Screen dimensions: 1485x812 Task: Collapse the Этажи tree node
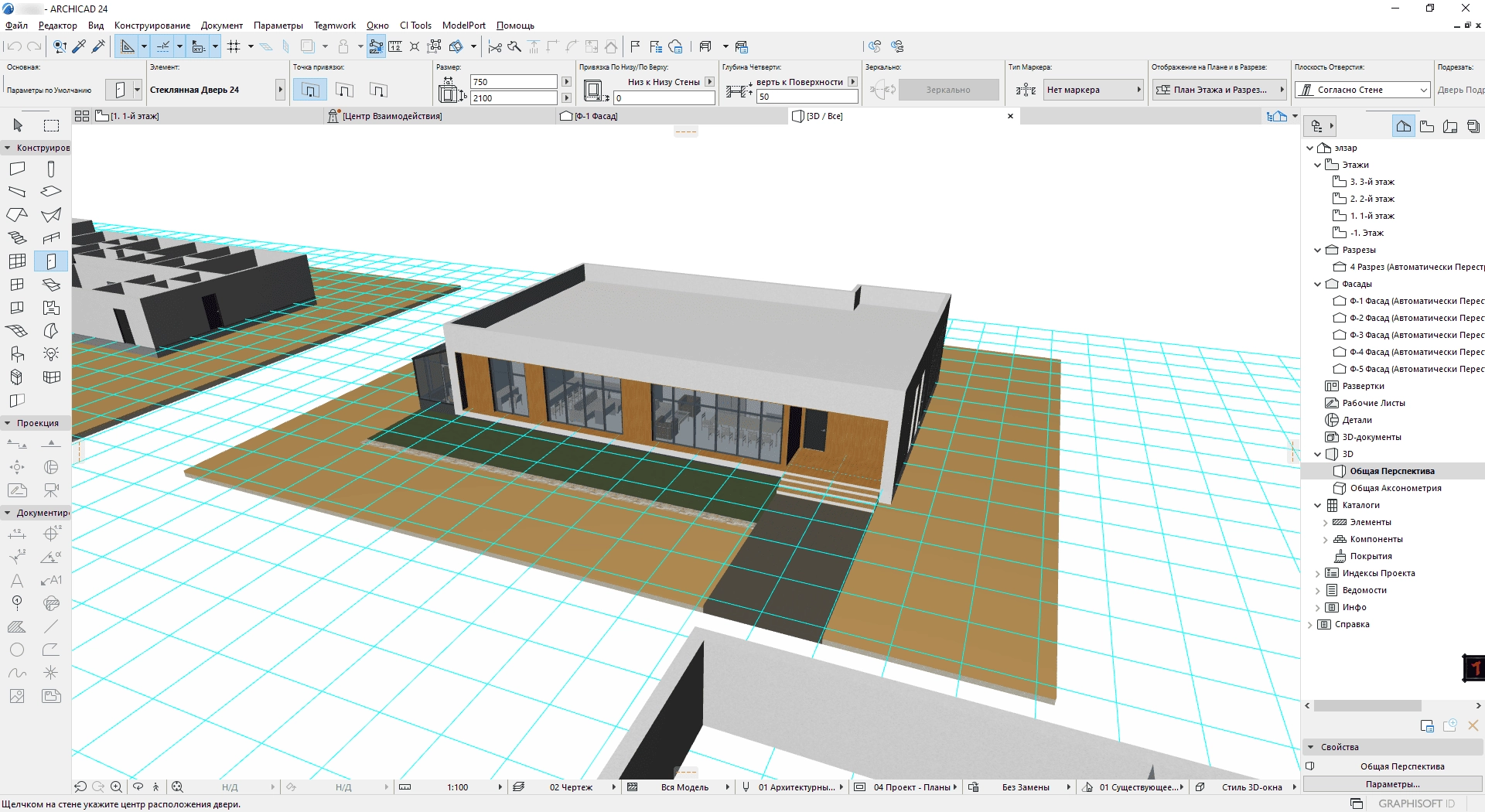pyautogui.click(x=1318, y=165)
